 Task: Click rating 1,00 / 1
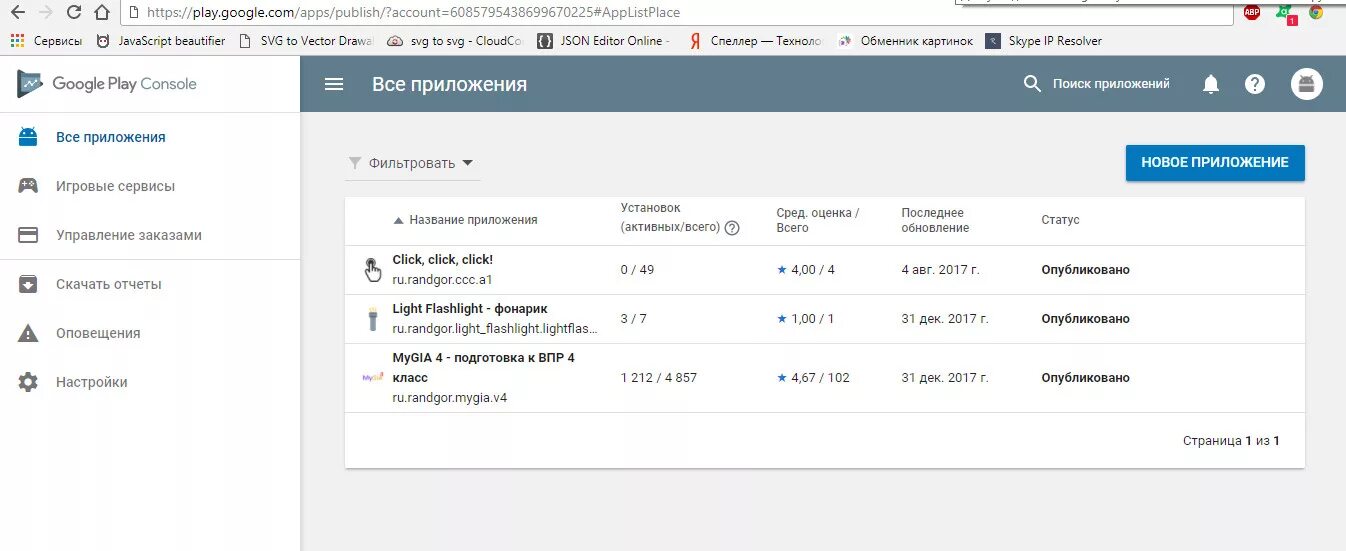pos(806,319)
